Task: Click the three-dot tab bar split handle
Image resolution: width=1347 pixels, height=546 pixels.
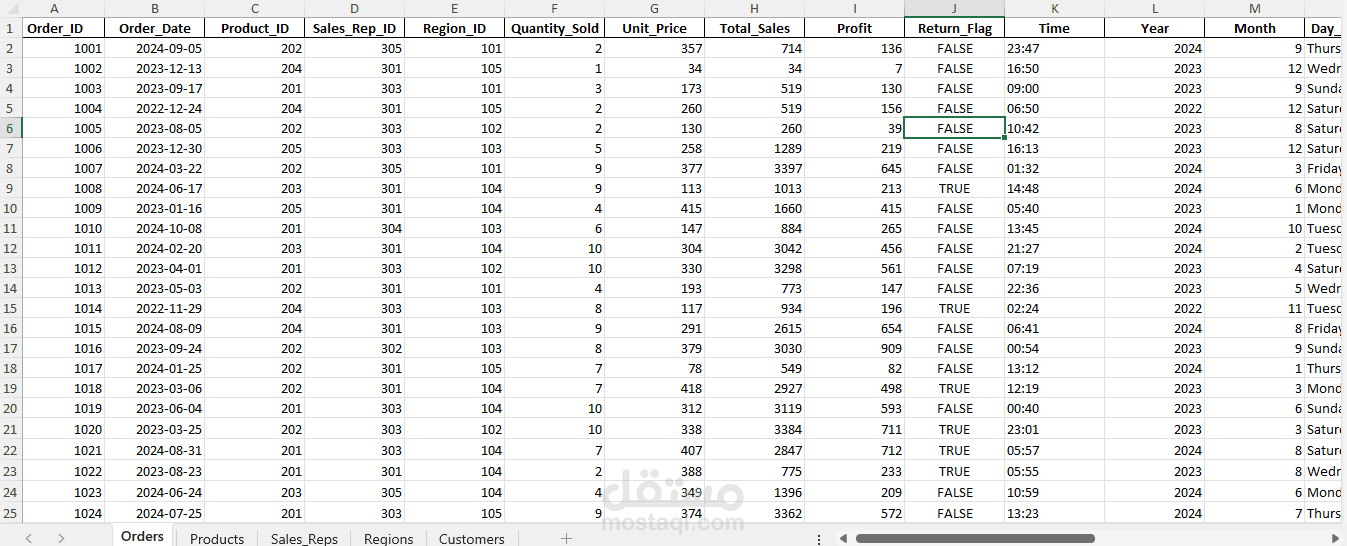Action: point(819,538)
